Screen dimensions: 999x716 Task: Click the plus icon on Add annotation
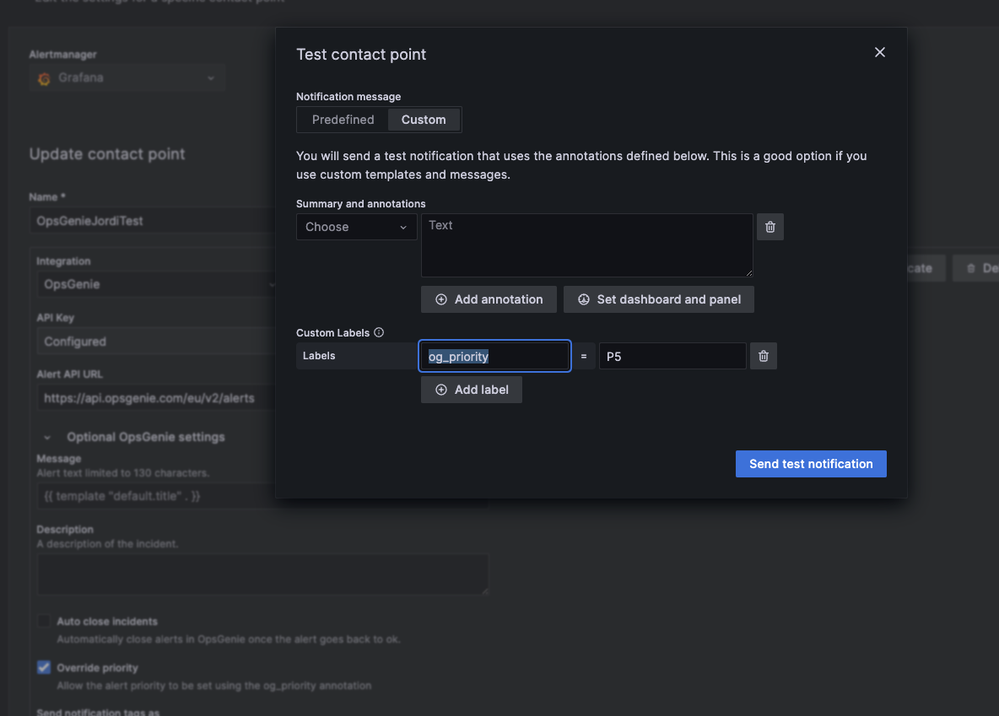coord(440,299)
